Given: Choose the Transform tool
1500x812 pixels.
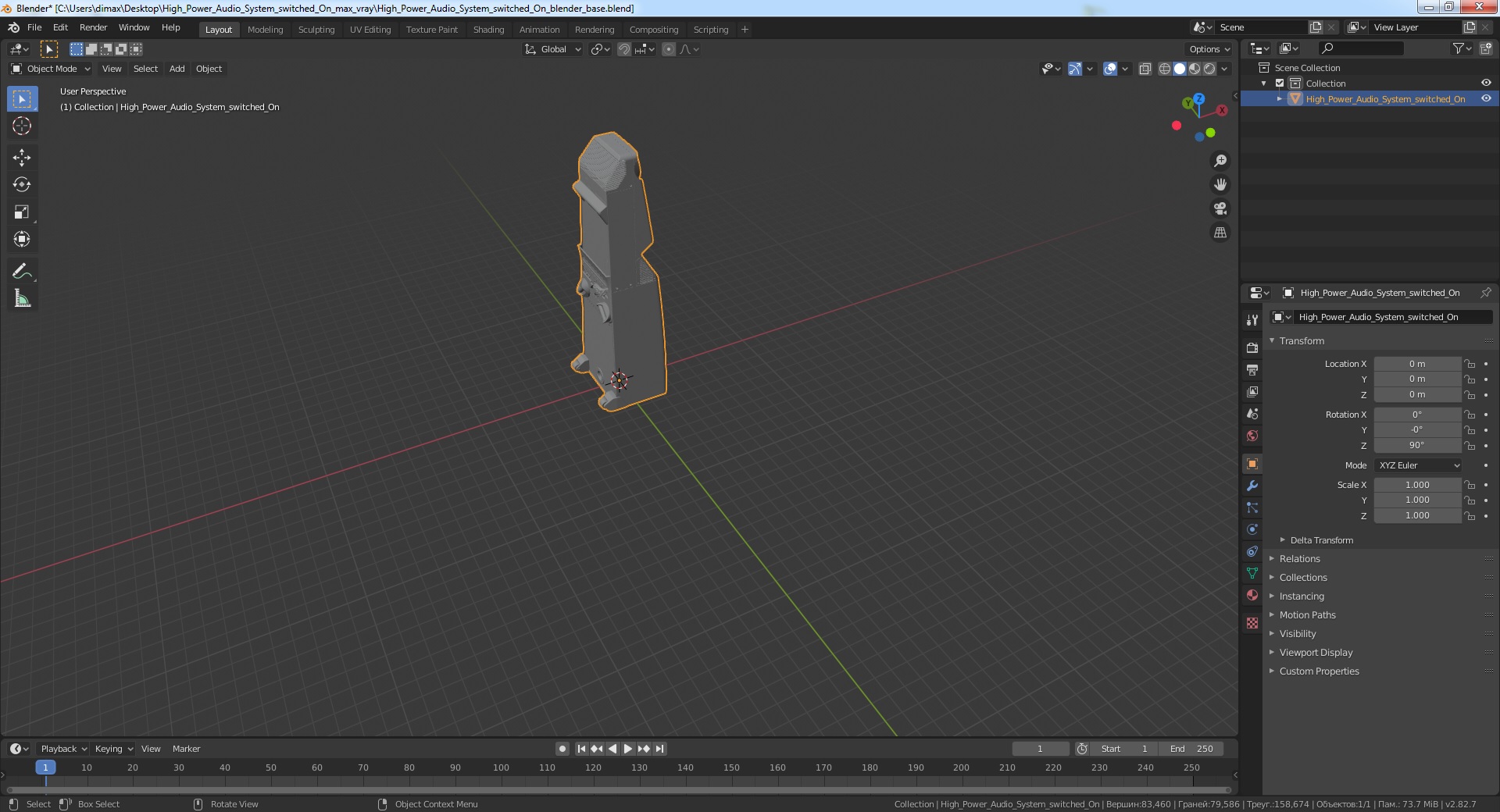Looking at the screenshot, I should click(22, 240).
